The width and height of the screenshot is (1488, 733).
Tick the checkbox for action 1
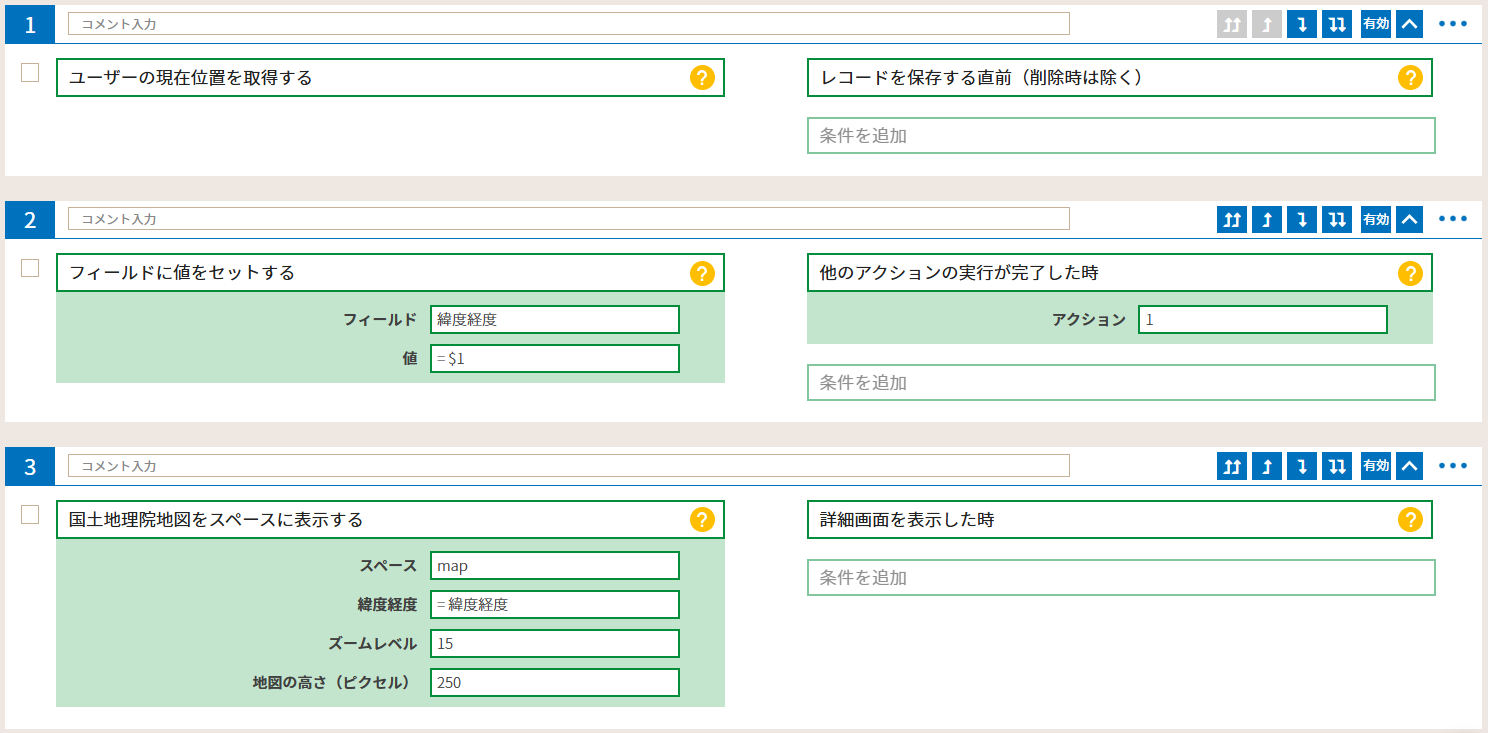30,72
